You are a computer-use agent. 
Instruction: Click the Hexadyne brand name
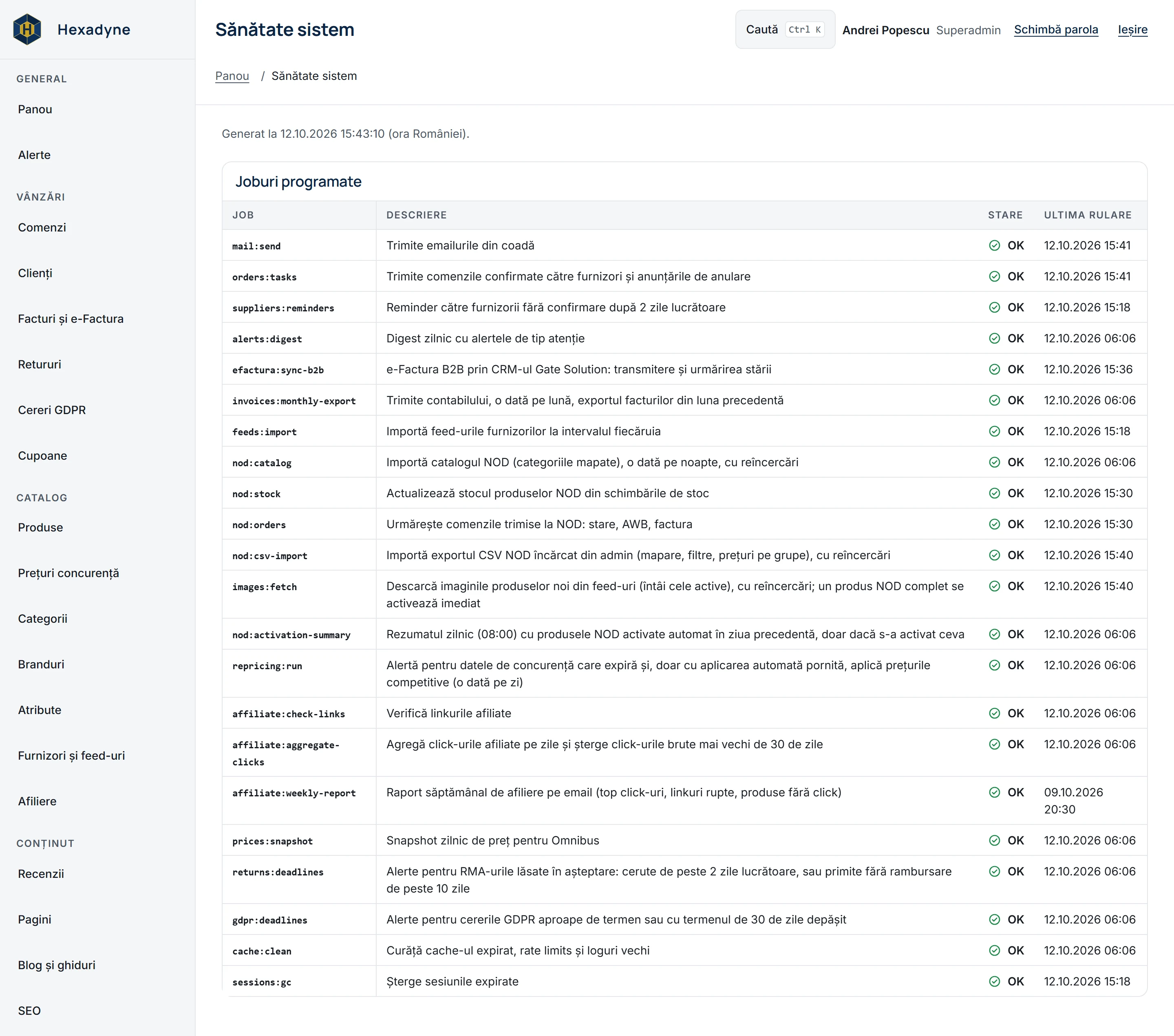94,30
